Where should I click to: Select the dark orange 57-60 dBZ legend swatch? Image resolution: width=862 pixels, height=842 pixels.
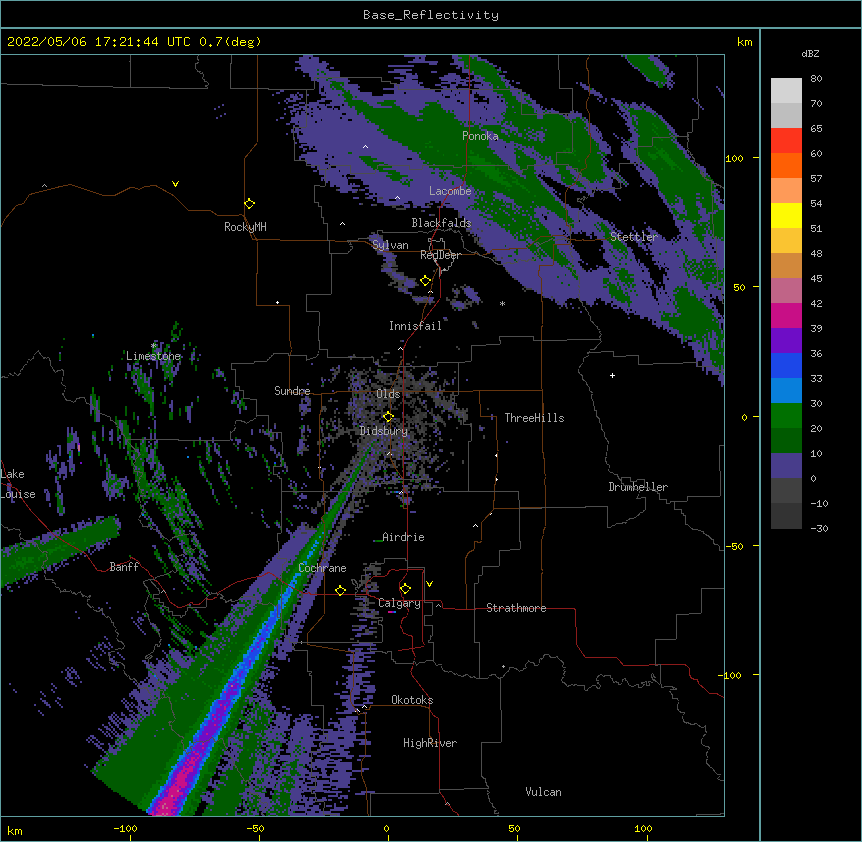pos(786,165)
